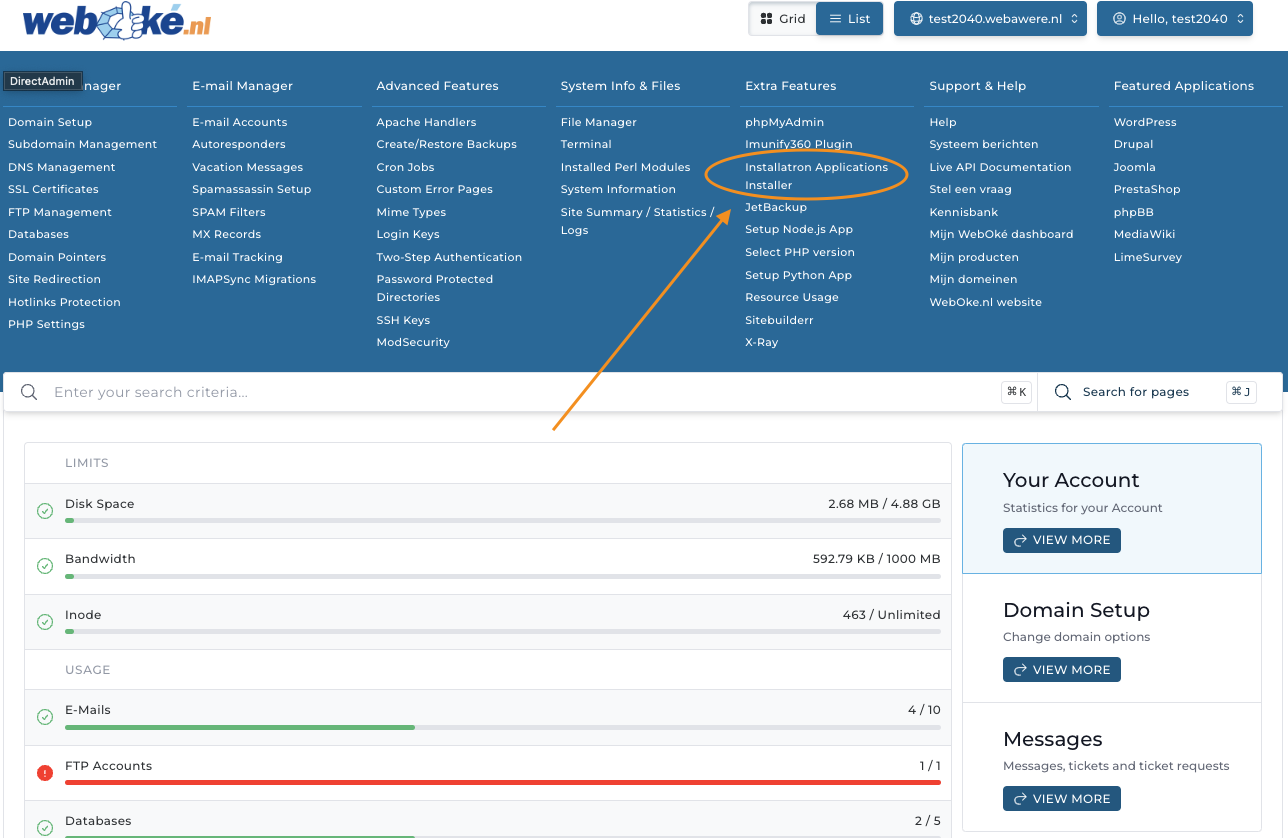Open the Advanced Features menu heading
Image resolution: width=1288 pixels, height=838 pixels.
coord(437,86)
